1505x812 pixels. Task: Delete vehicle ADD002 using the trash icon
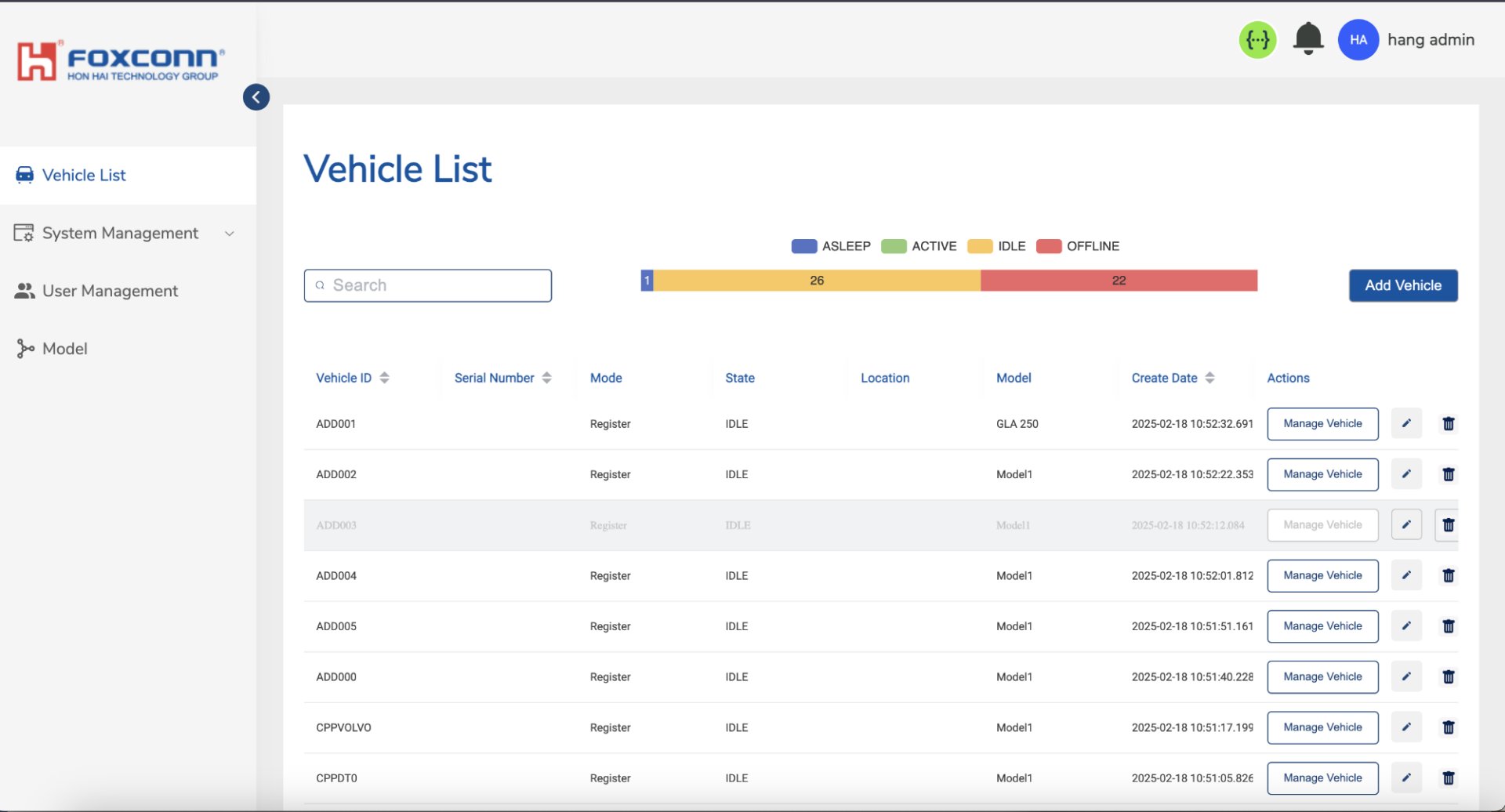[x=1448, y=475]
